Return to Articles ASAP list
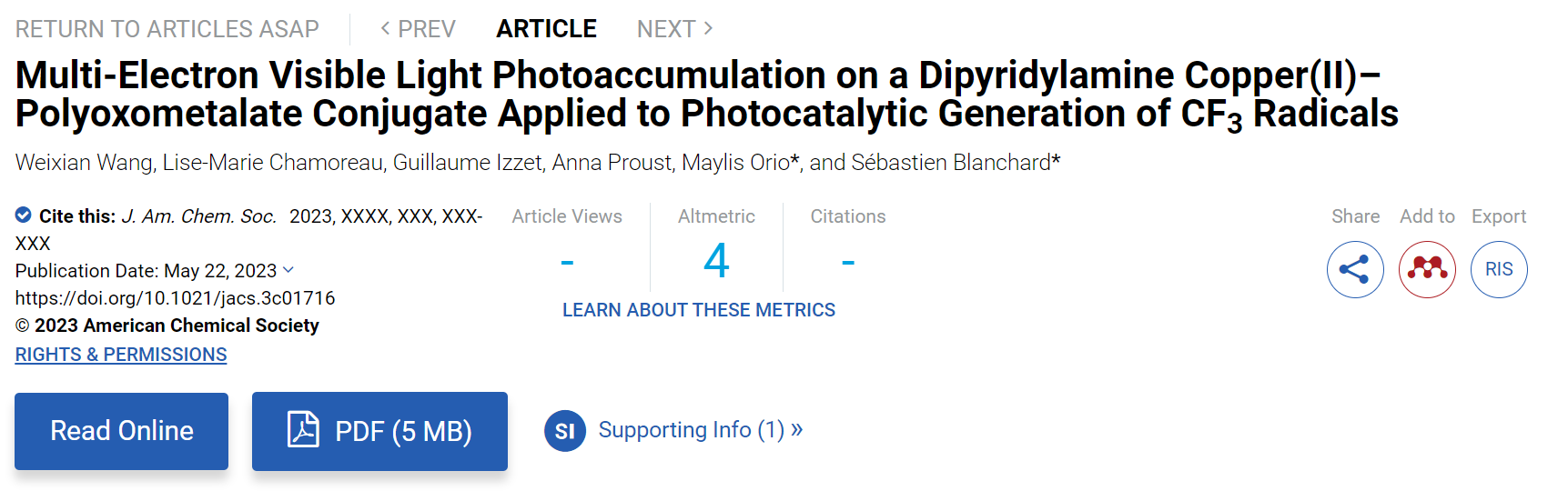This screenshot has width=1568, height=491. click(167, 29)
